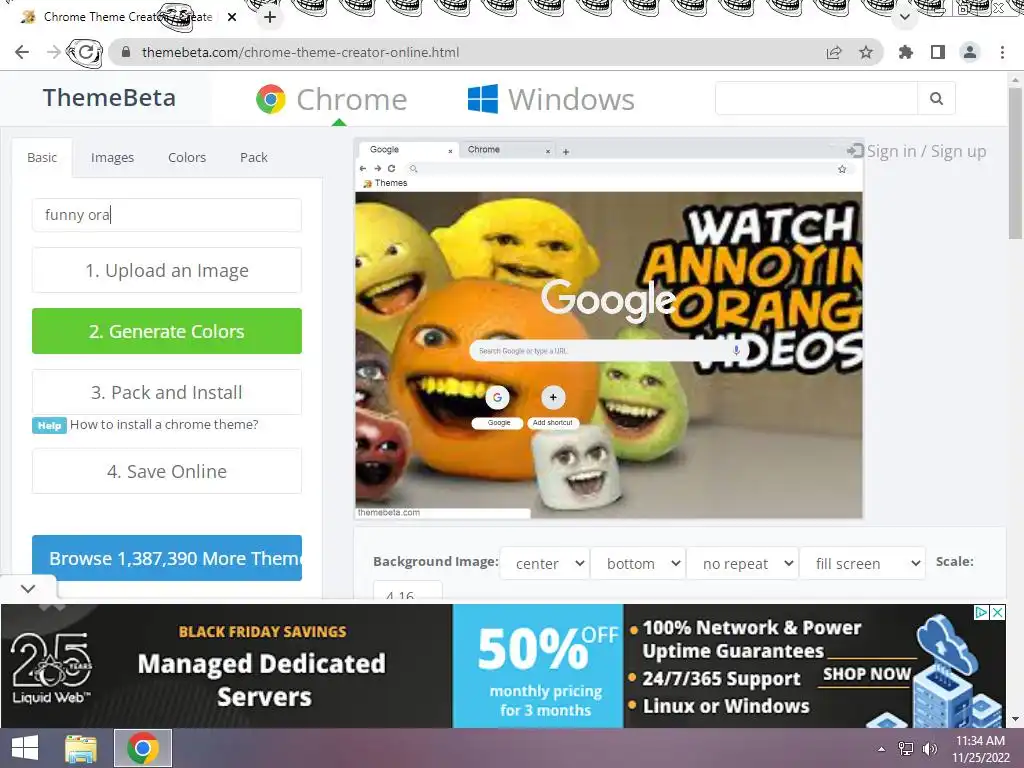
Task: Open the Windows Start button
Action: pos(25,748)
